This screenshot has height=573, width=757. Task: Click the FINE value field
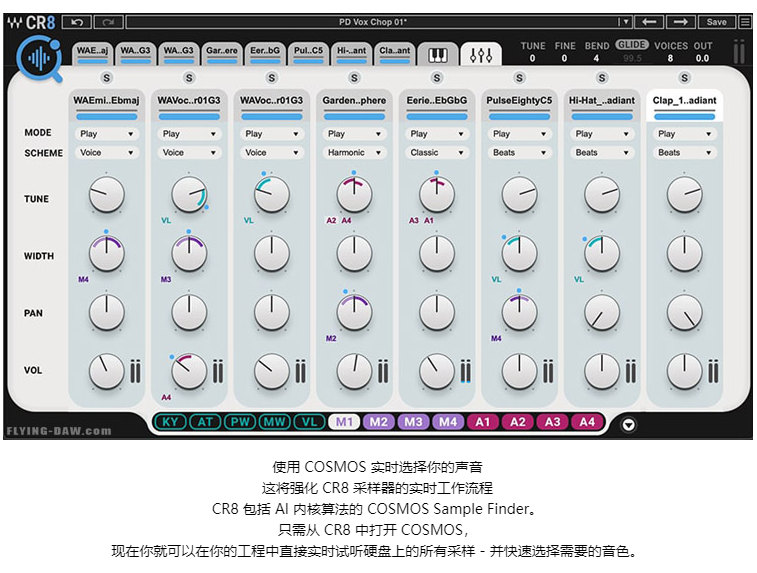pos(564,58)
